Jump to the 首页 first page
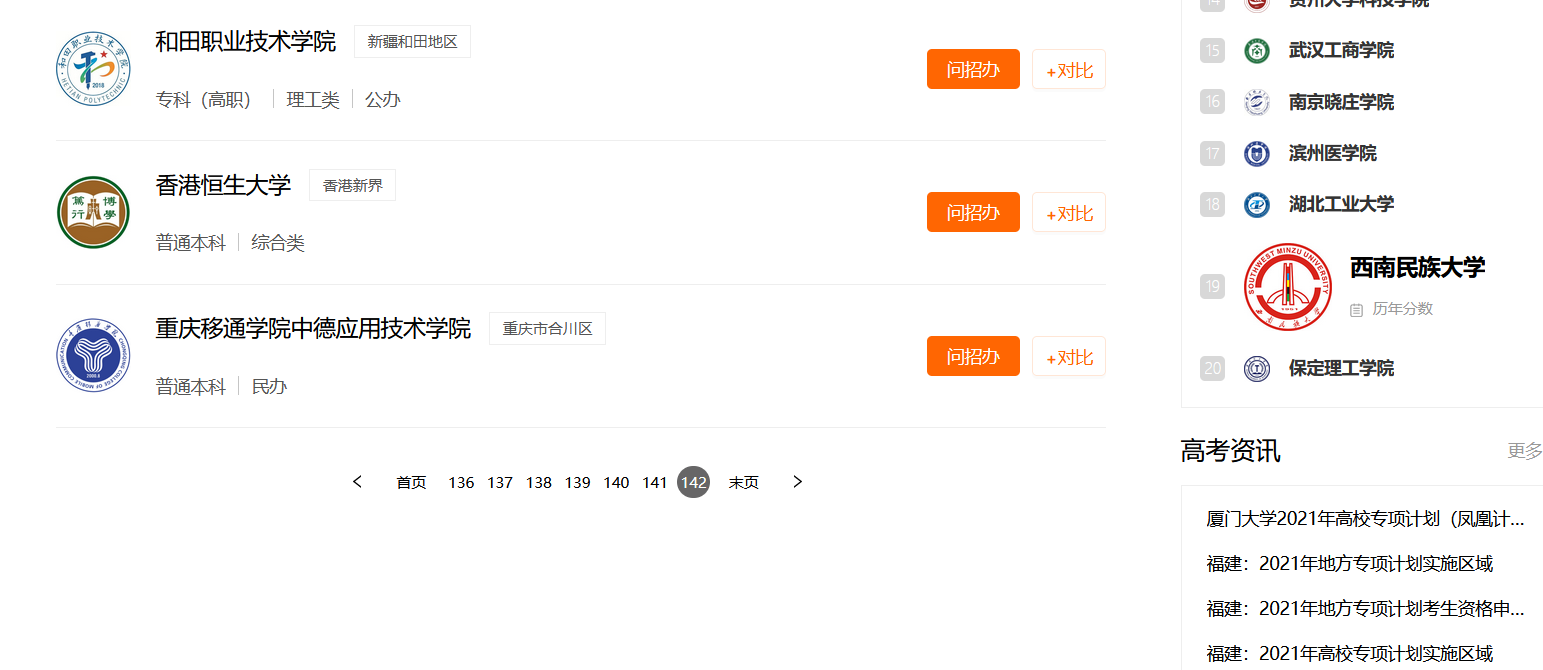 click(x=411, y=482)
